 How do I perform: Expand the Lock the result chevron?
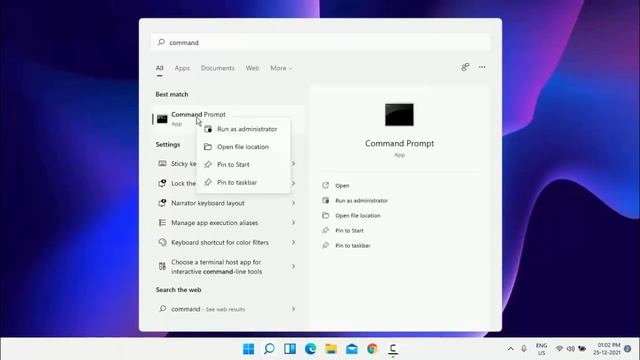[293, 183]
